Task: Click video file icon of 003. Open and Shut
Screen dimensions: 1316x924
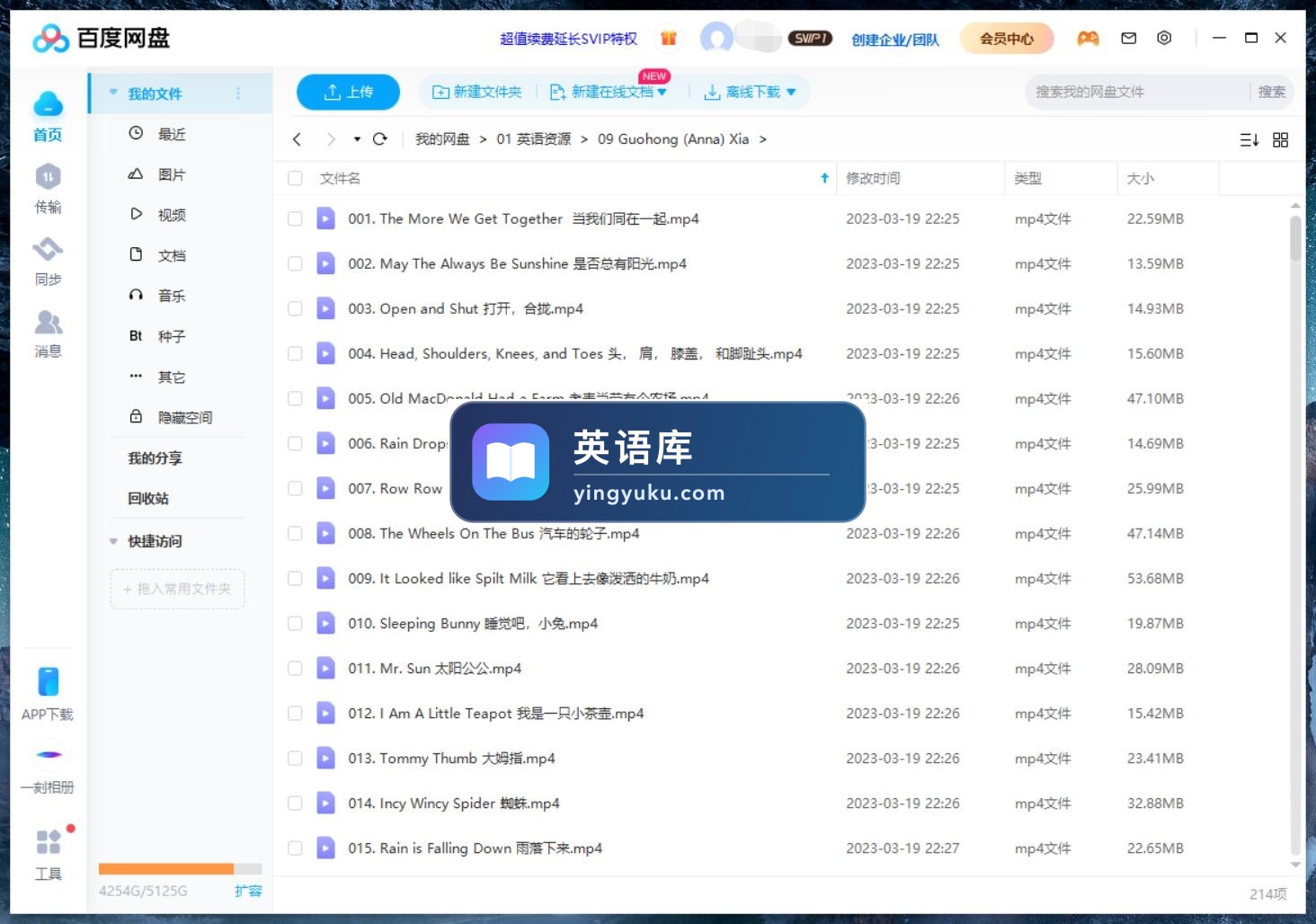Action: tap(325, 308)
